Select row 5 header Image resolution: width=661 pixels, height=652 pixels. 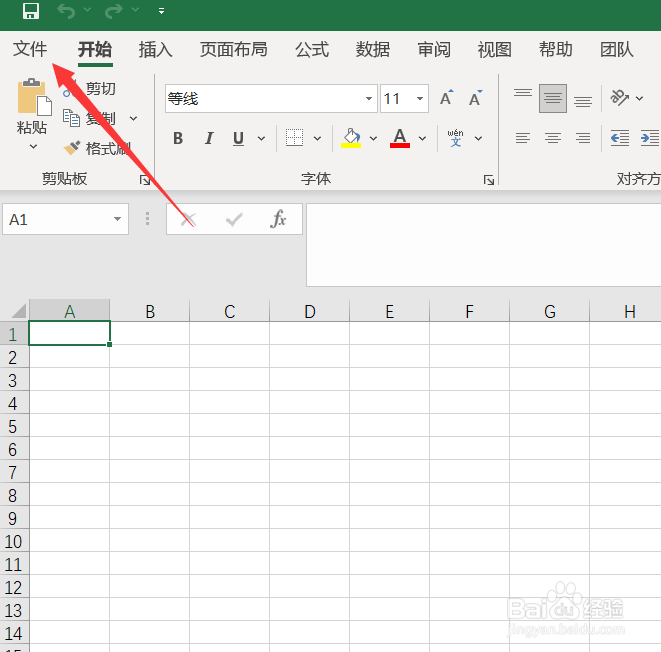(x=13, y=427)
